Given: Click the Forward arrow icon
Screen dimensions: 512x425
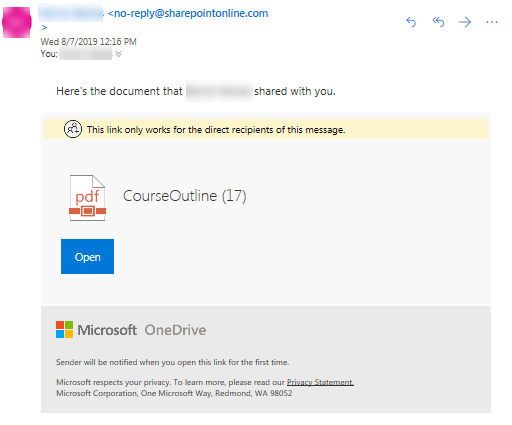Looking at the screenshot, I should coord(465,22).
